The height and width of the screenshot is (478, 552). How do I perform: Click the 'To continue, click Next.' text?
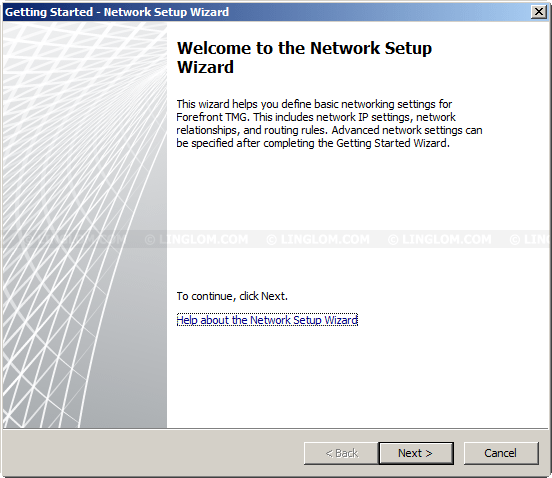[232, 296]
